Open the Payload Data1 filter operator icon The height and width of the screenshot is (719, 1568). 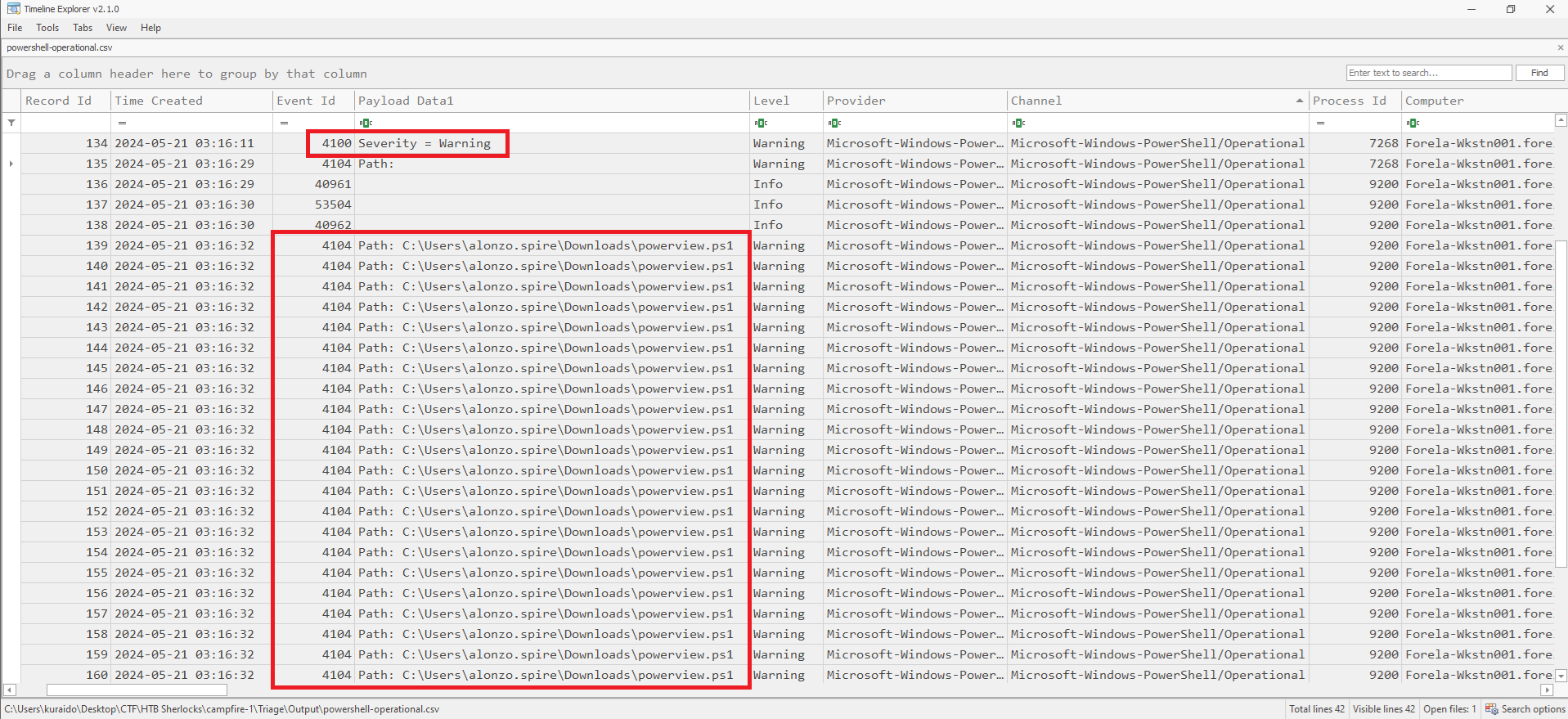[366, 123]
